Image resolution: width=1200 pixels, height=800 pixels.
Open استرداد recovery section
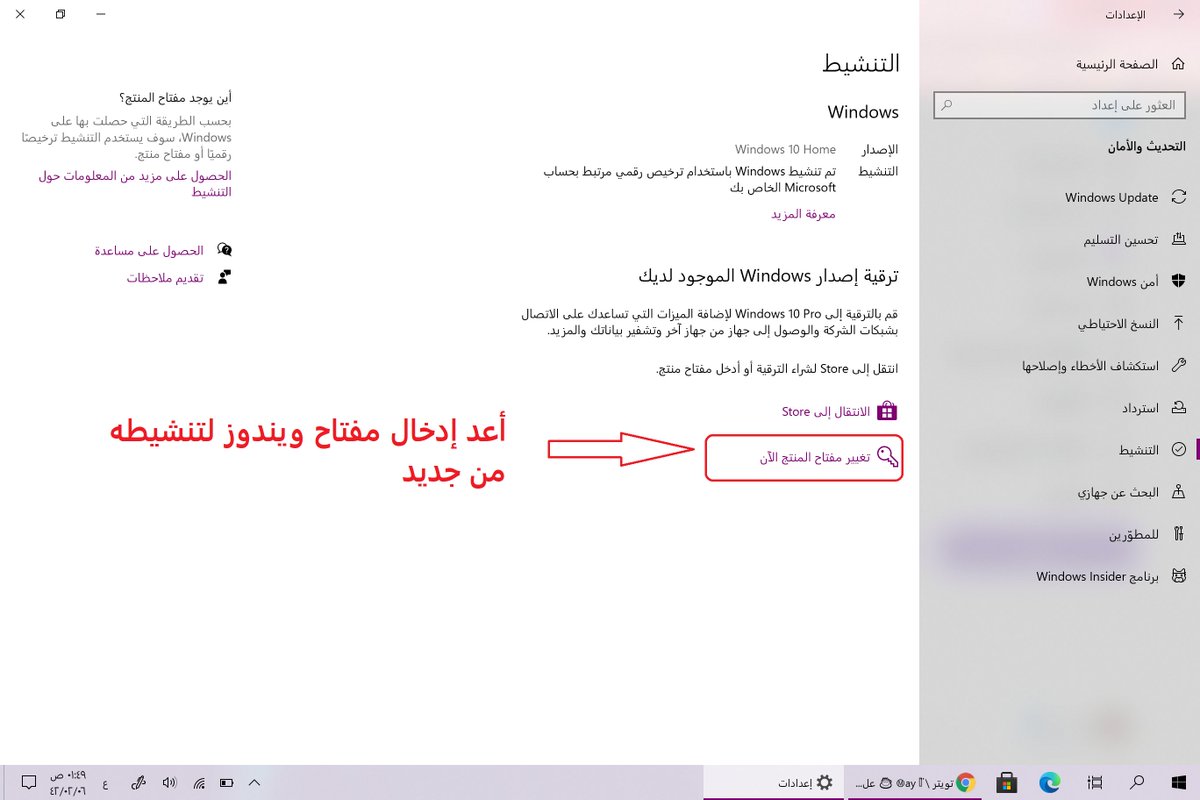click(1155, 408)
